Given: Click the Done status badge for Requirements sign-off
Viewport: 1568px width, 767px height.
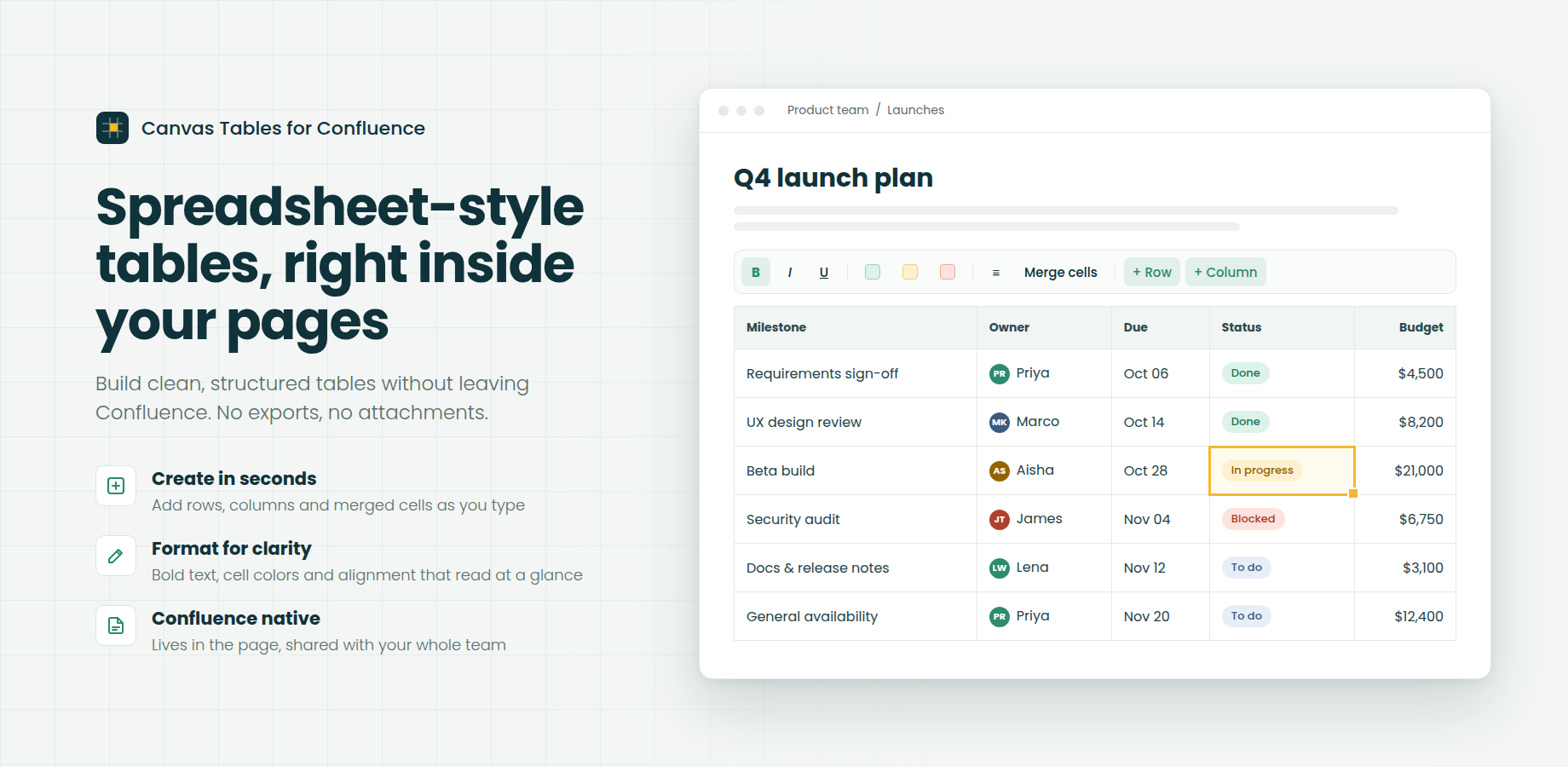Looking at the screenshot, I should (x=1245, y=373).
